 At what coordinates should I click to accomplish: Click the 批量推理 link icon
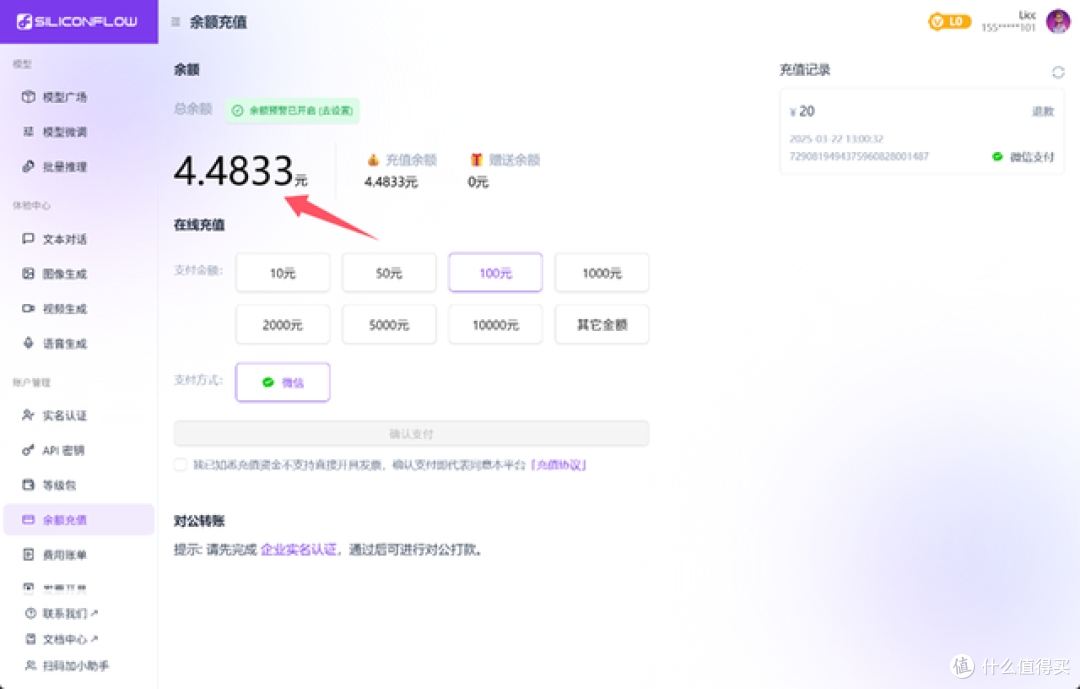coord(28,166)
